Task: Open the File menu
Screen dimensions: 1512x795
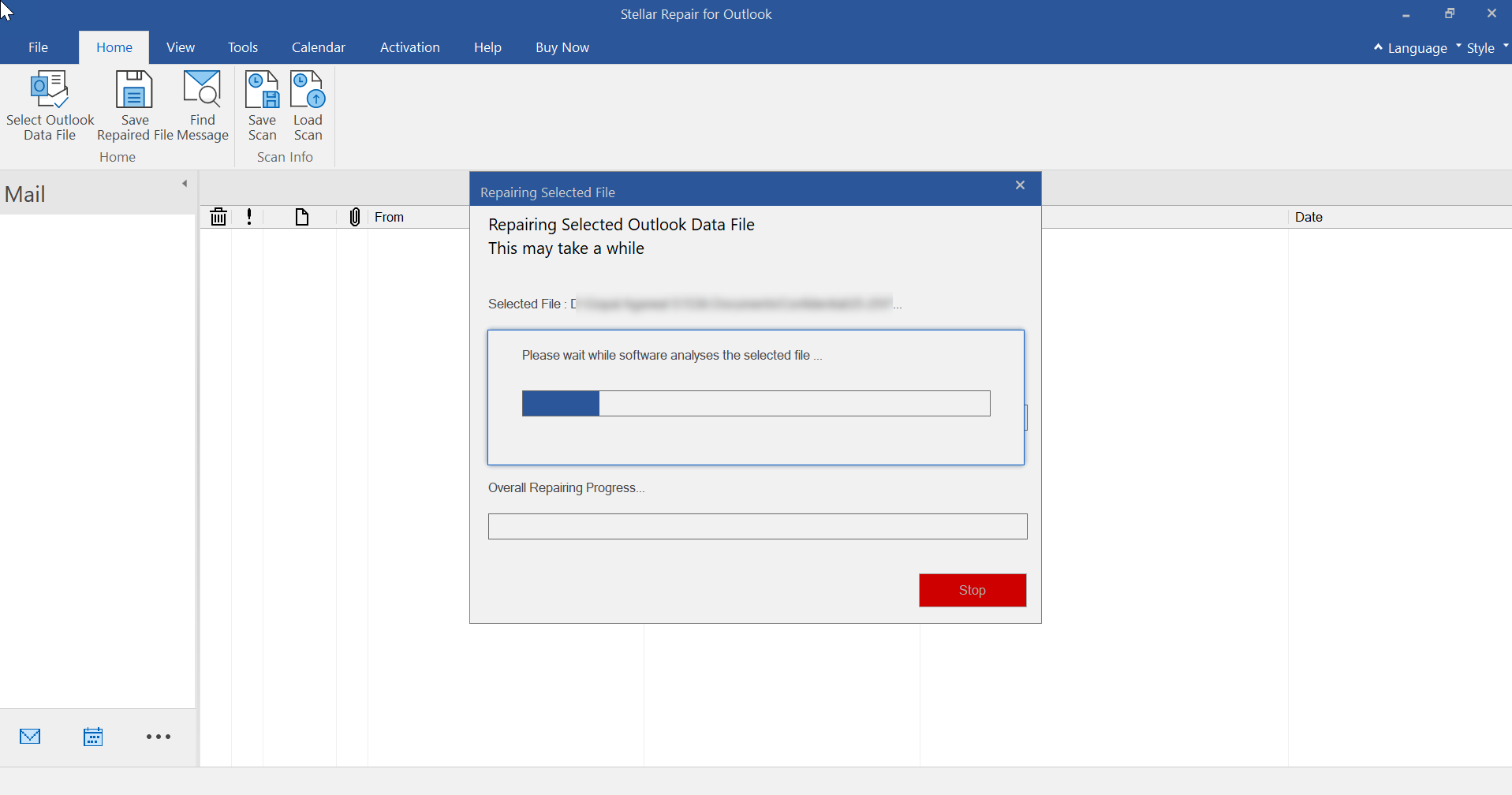Action: tap(38, 47)
